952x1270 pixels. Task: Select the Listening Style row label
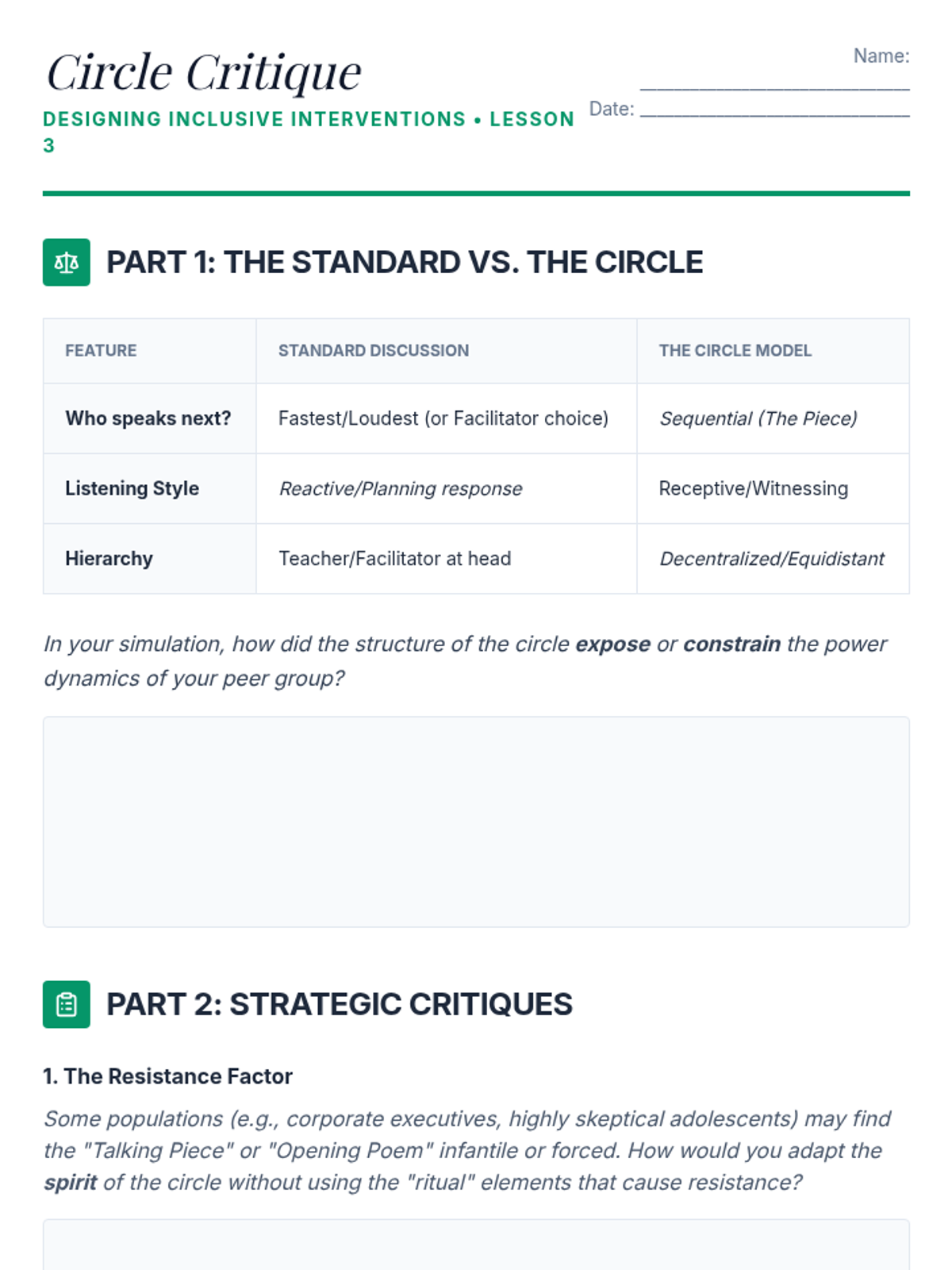pyautogui.click(x=132, y=488)
